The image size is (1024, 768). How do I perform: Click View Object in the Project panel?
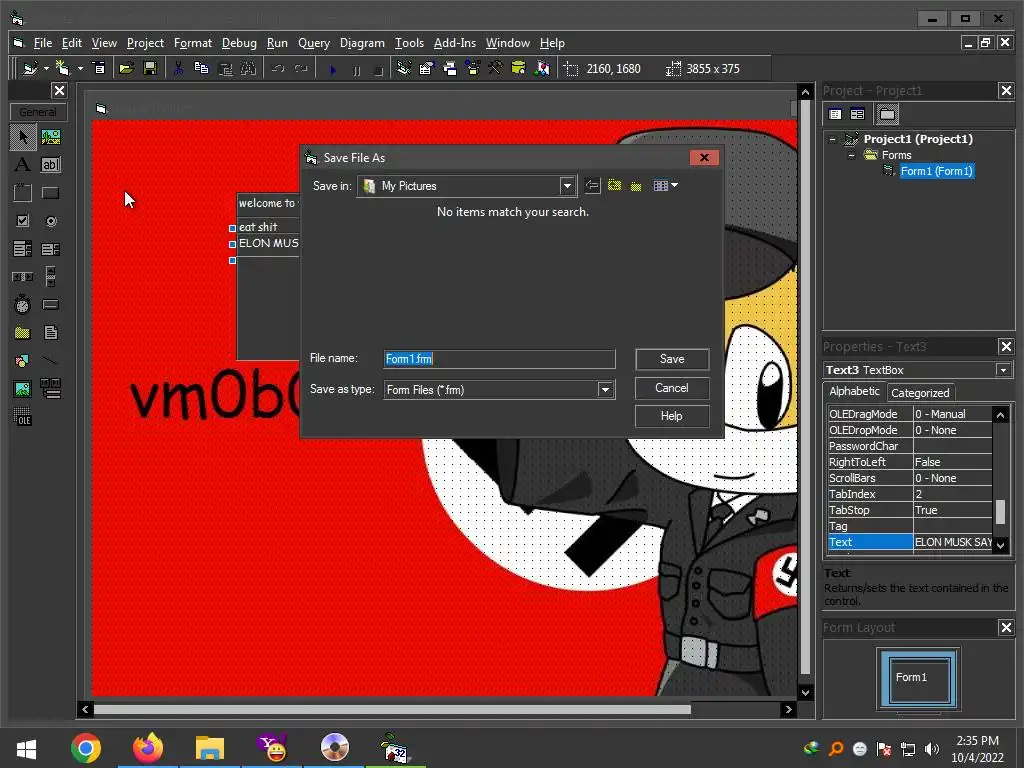tap(857, 114)
